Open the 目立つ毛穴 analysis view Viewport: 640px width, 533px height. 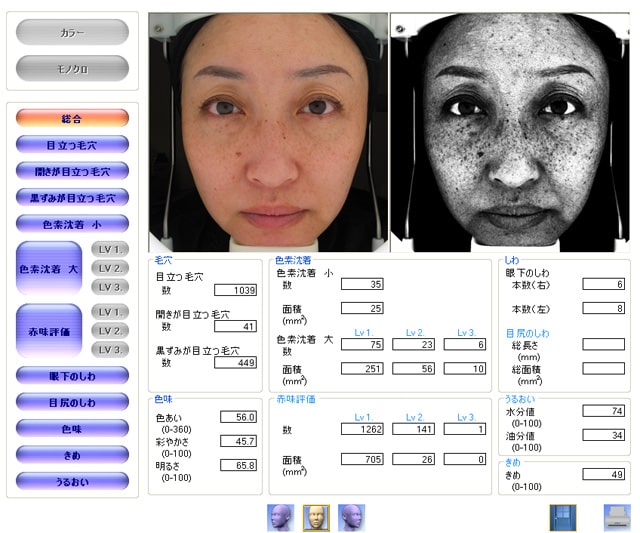pyautogui.click(x=72, y=145)
